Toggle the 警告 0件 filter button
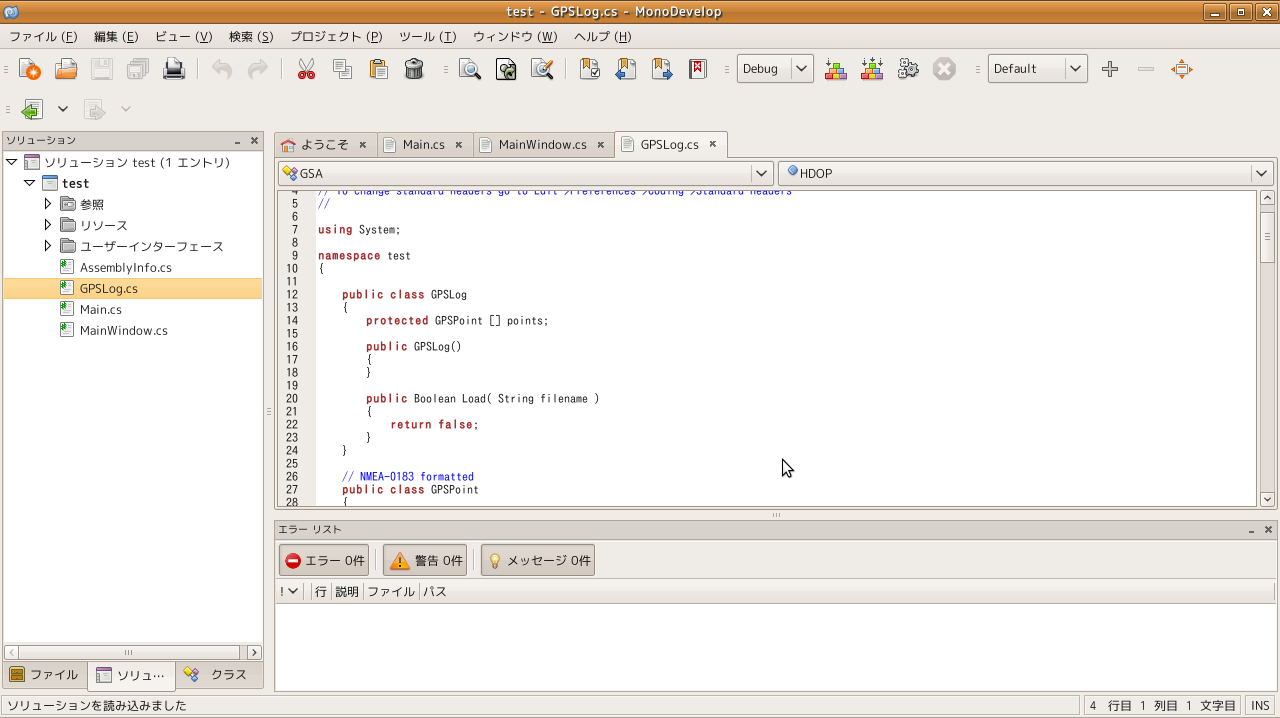This screenshot has width=1280, height=718. pos(425,561)
